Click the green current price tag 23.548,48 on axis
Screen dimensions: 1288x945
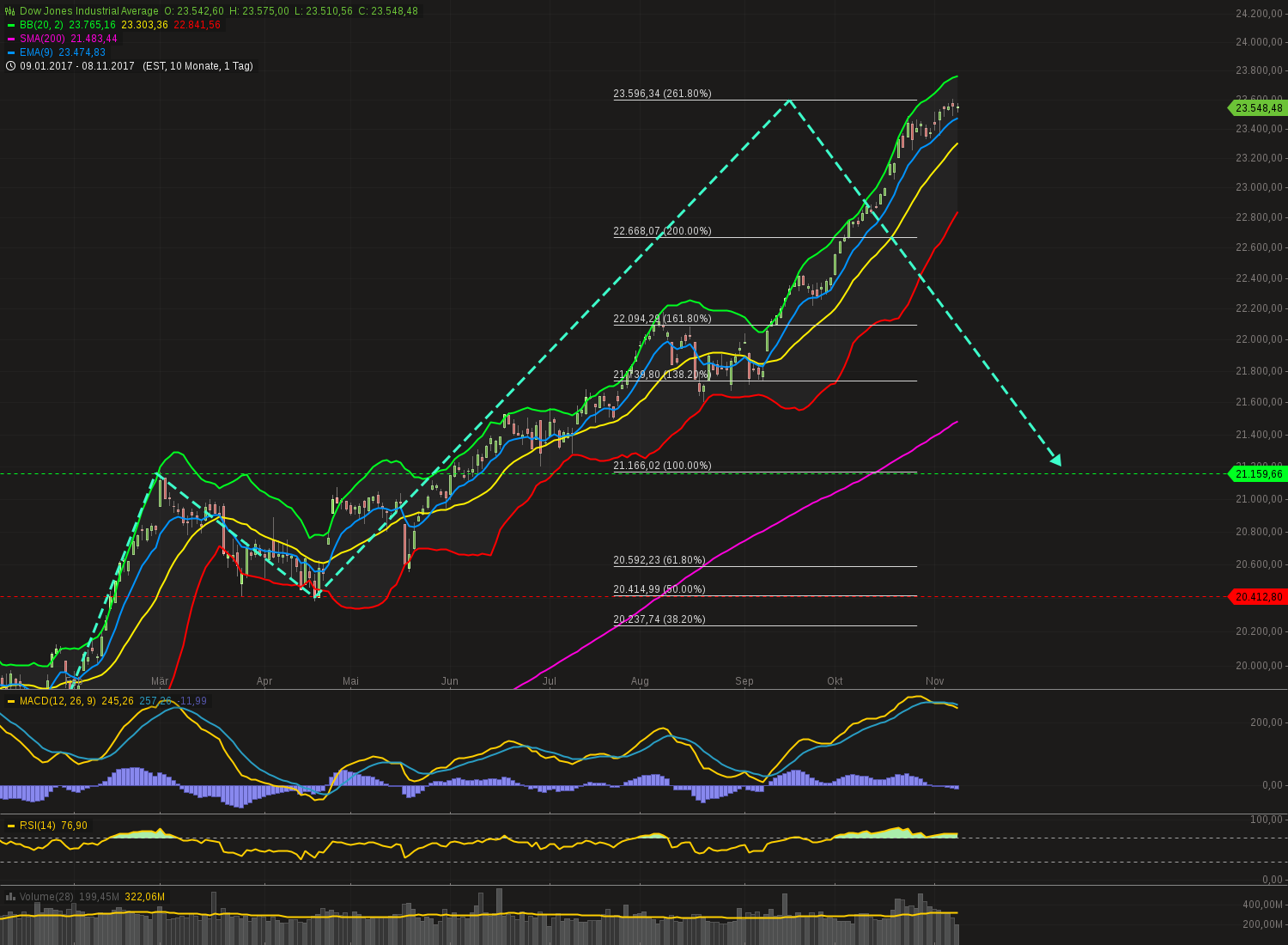click(x=1258, y=108)
